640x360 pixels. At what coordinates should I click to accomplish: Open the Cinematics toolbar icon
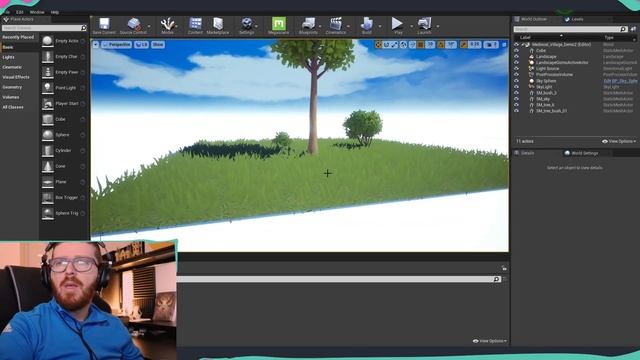[336, 24]
